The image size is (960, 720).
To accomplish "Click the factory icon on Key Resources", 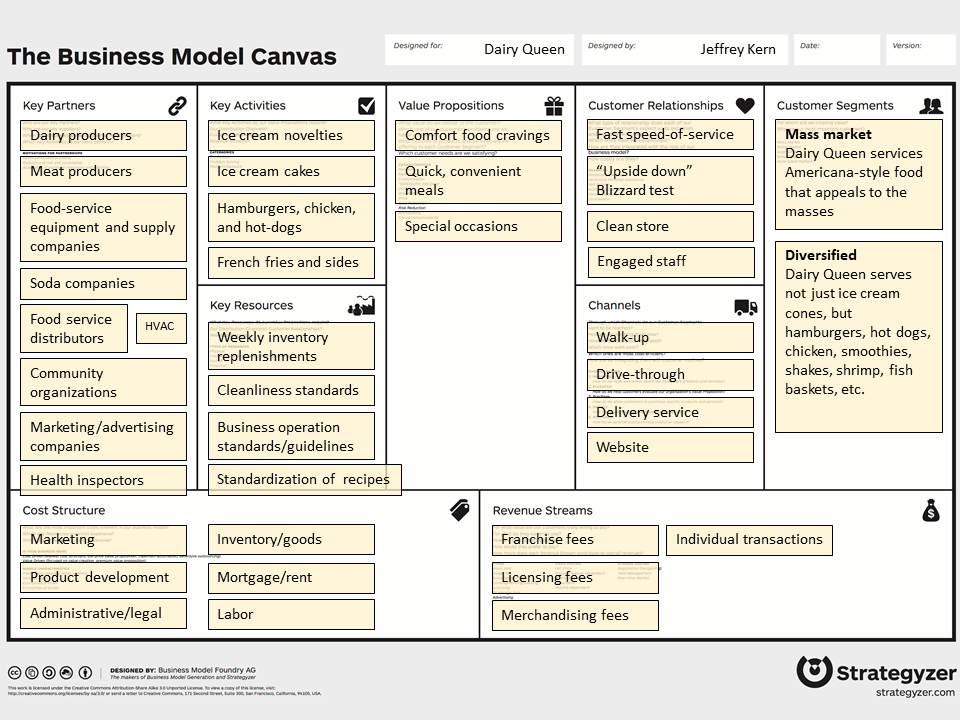I will 360,303.
